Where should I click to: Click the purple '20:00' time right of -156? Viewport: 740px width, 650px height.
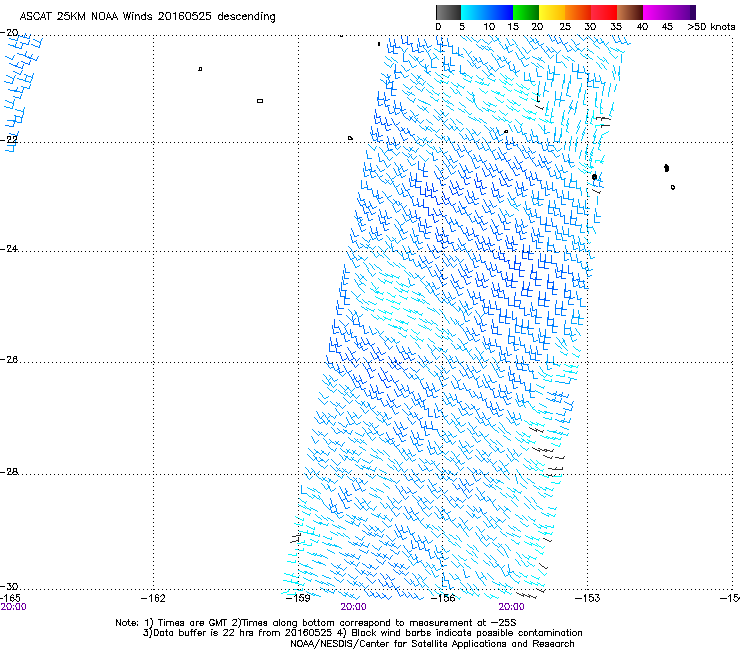point(512,607)
